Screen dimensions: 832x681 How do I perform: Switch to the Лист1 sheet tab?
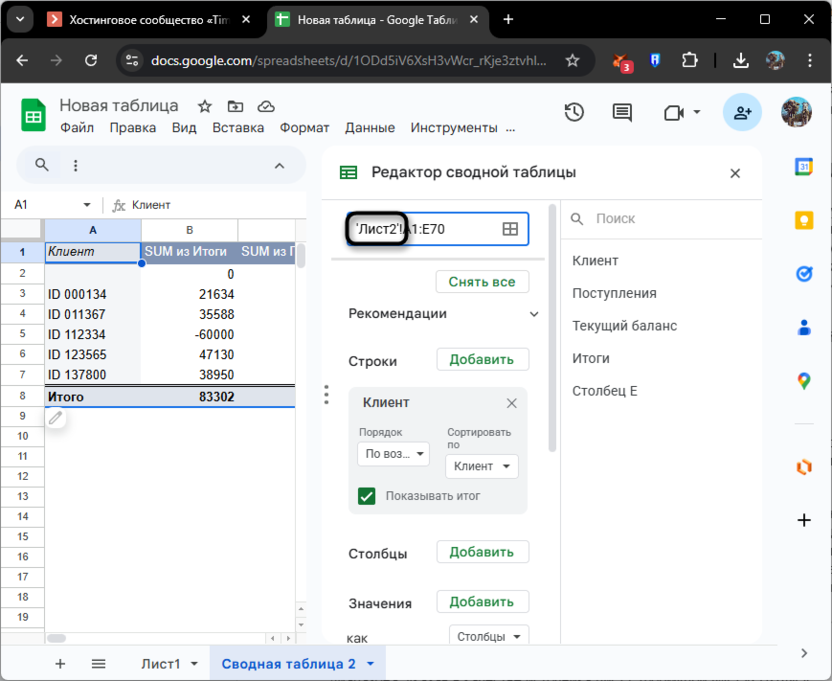pos(161,664)
